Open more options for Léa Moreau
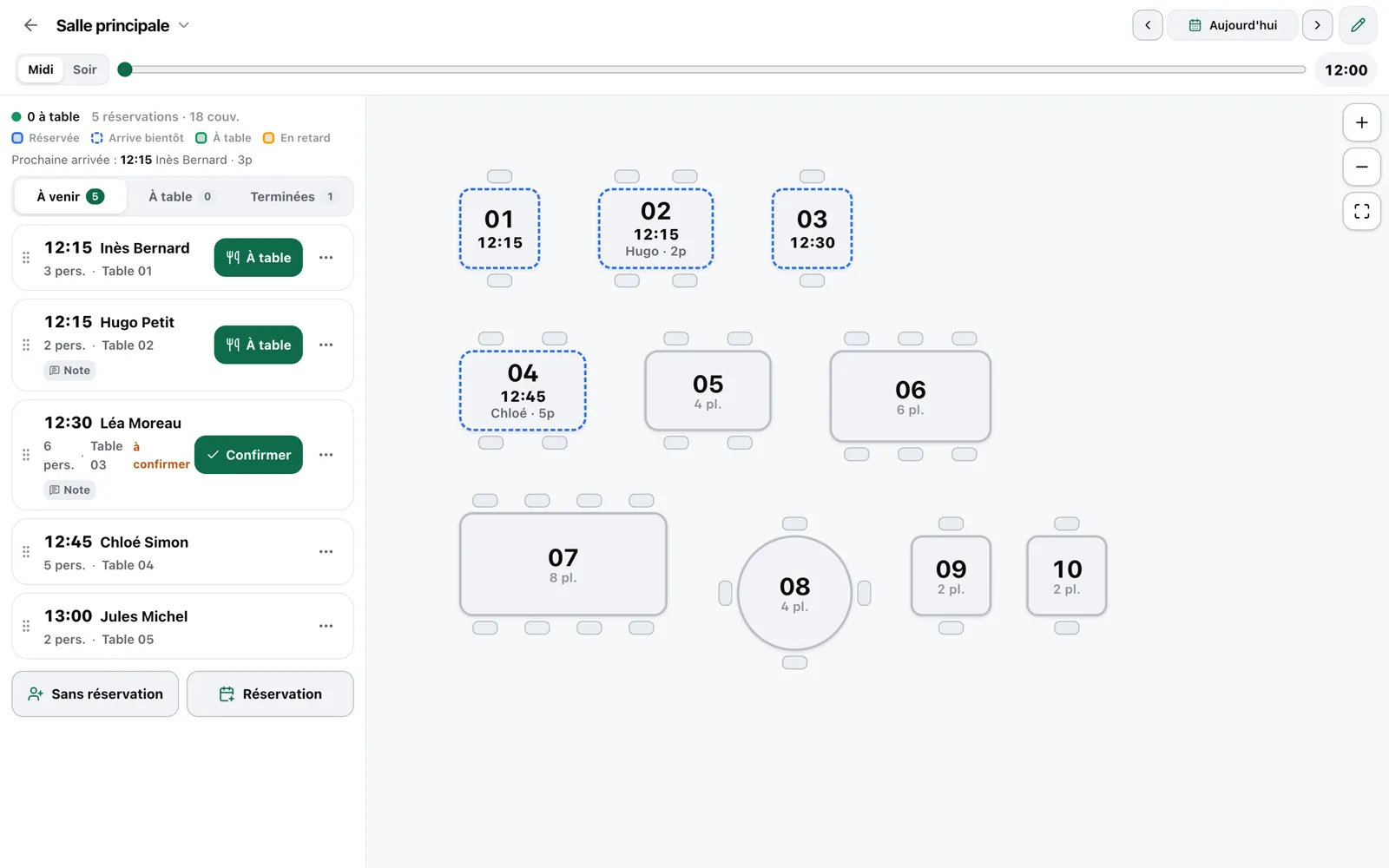Screen dimensions: 1389x868 tap(326, 455)
